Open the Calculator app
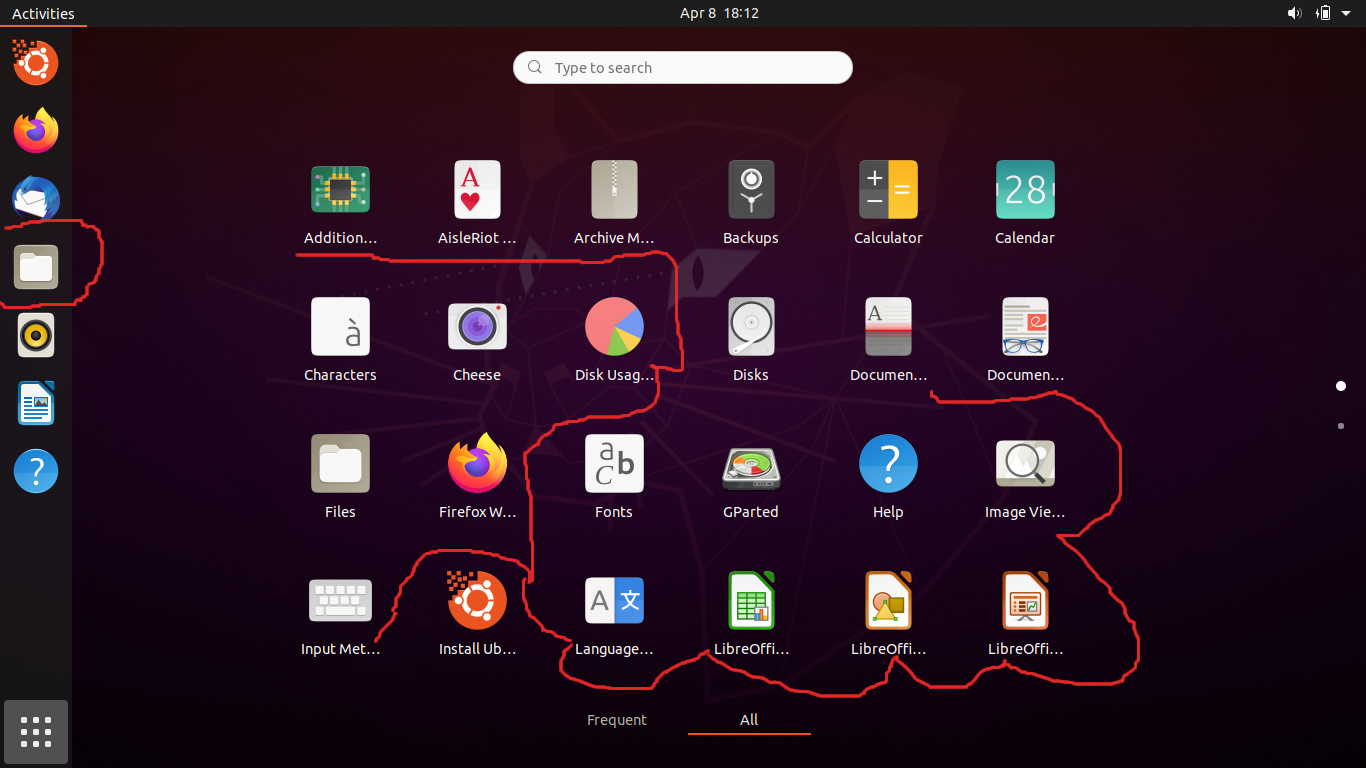 tap(888, 190)
